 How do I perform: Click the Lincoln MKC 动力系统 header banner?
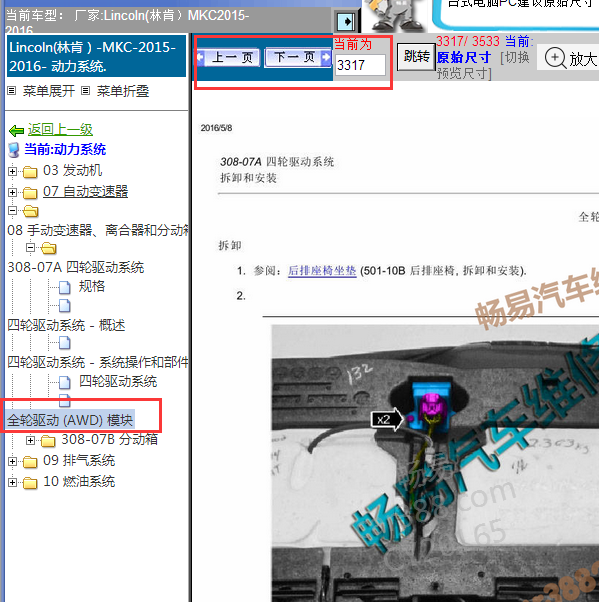[x=96, y=56]
